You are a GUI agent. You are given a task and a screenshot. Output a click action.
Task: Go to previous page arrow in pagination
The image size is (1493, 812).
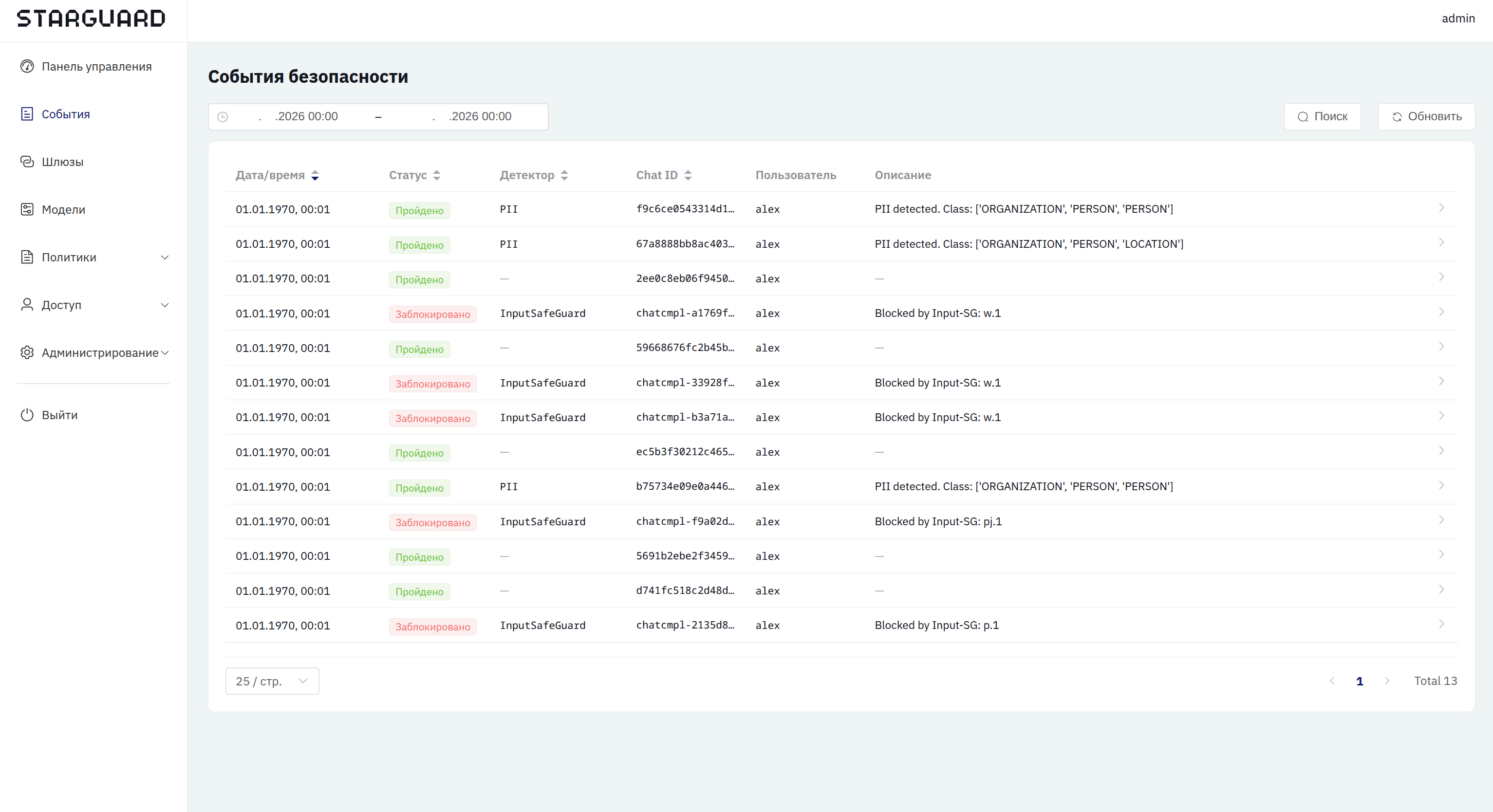(x=1332, y=681)
